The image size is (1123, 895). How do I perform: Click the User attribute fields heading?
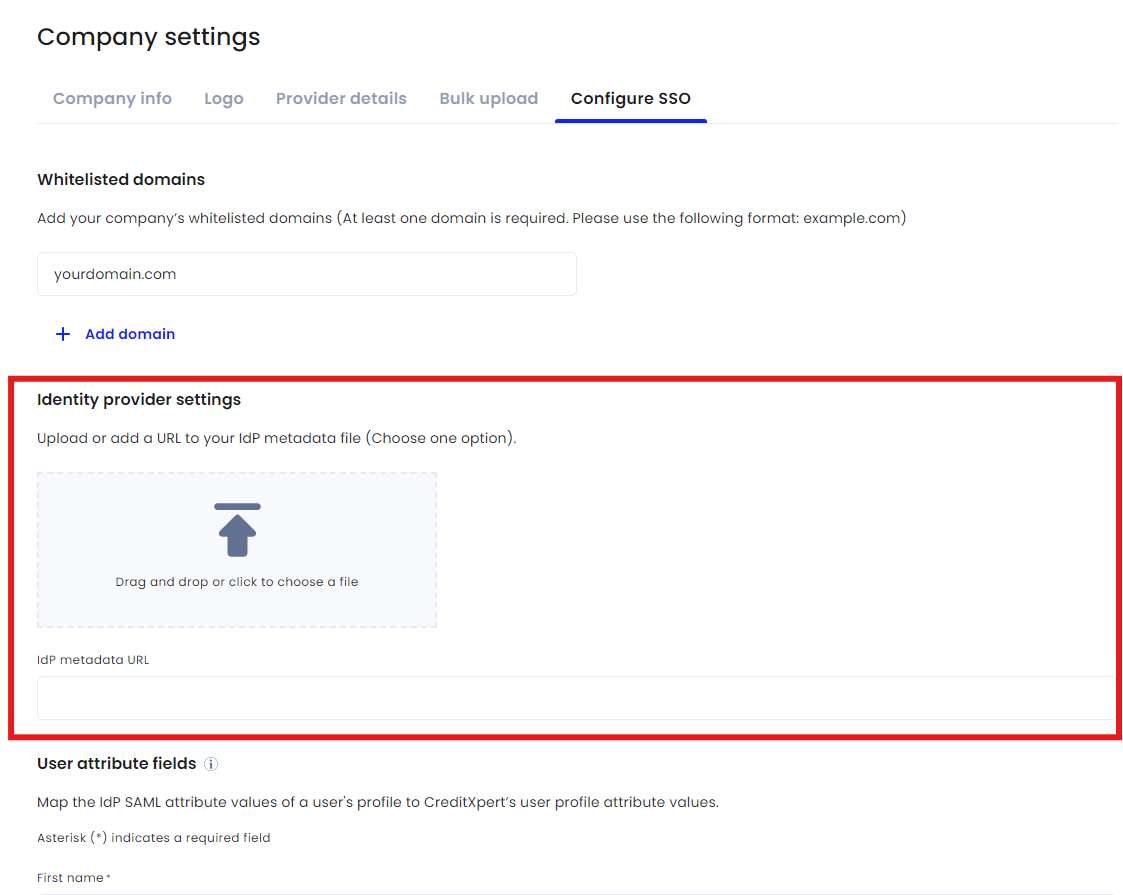click(117, 764)
